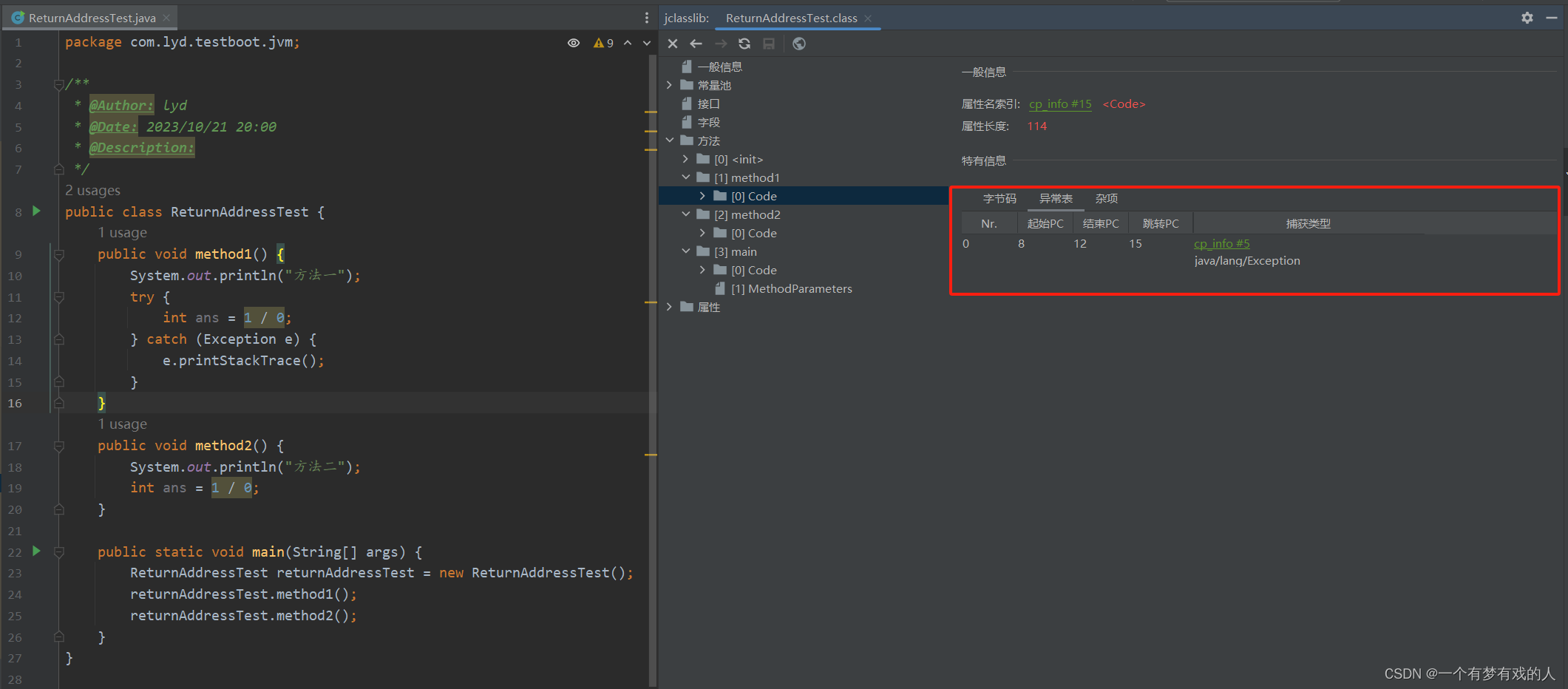Select java/lang/Exception text in table

point(1246,260)
